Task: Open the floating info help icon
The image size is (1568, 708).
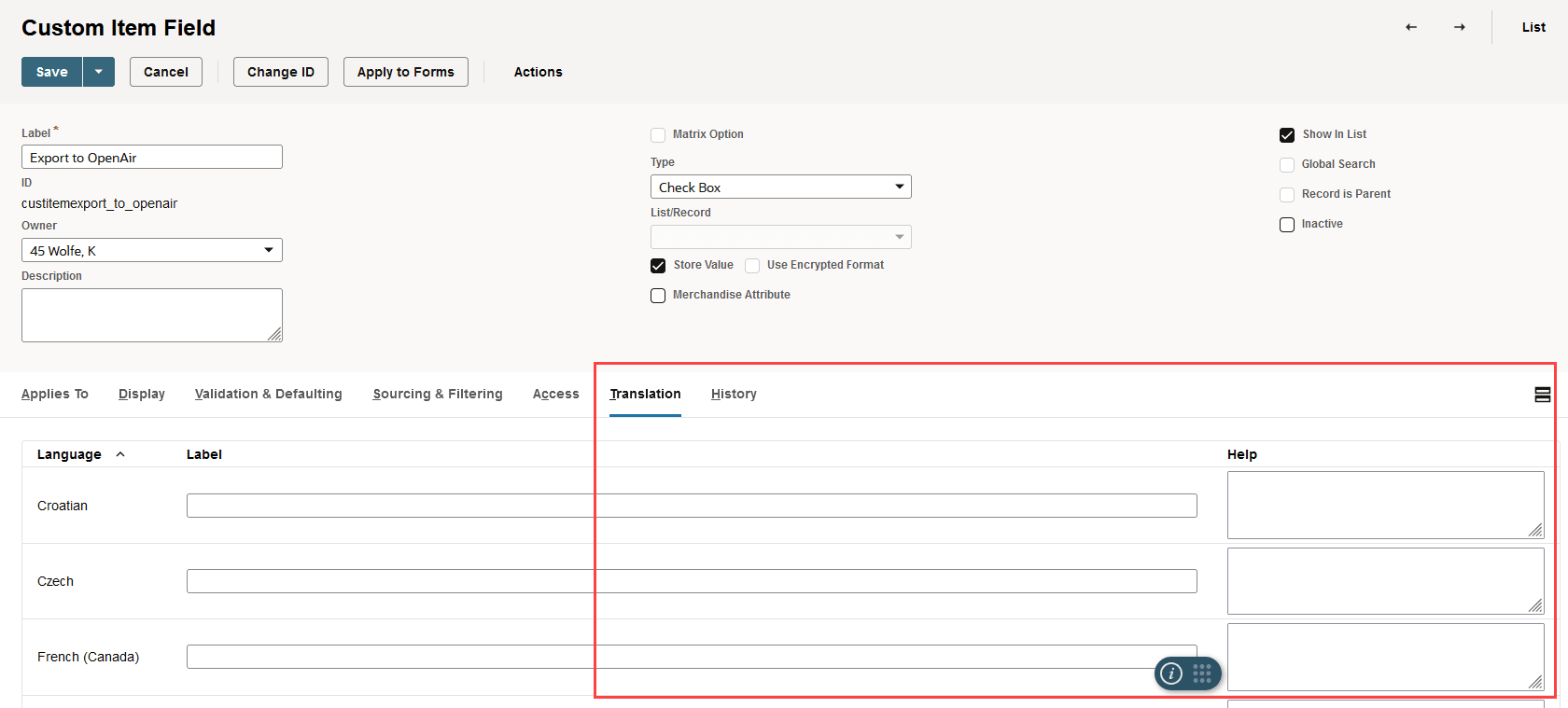Action: 1171,673
